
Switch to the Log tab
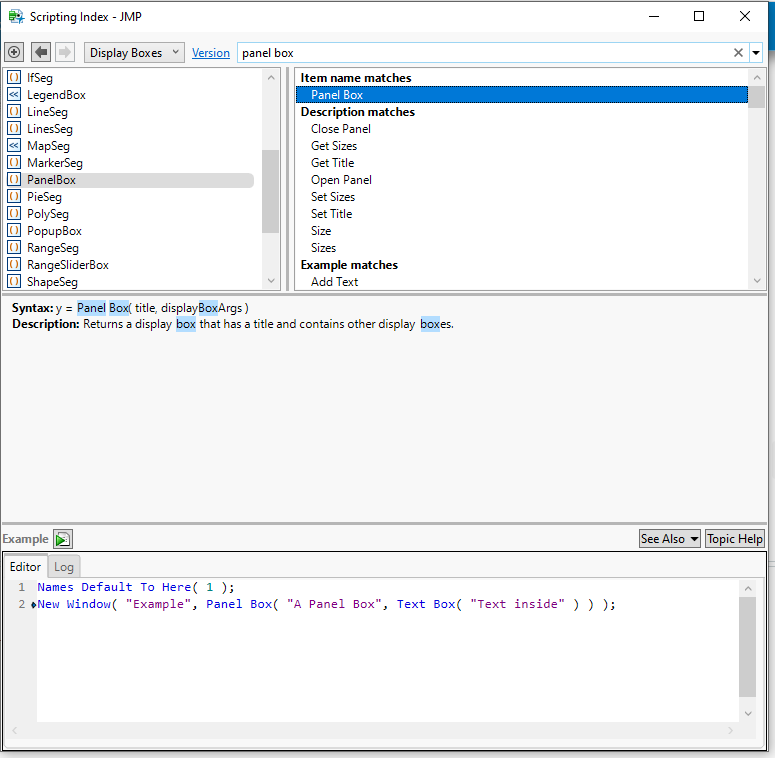(64, 567)
